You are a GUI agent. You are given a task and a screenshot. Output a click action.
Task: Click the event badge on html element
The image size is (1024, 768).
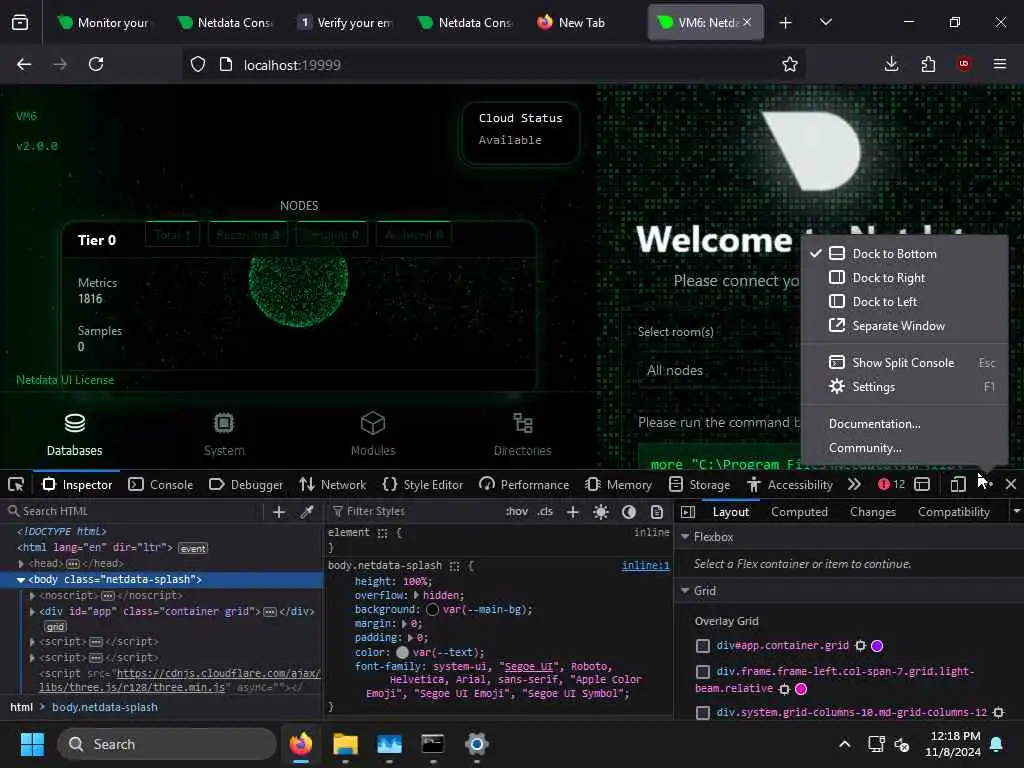pos(193,548)
